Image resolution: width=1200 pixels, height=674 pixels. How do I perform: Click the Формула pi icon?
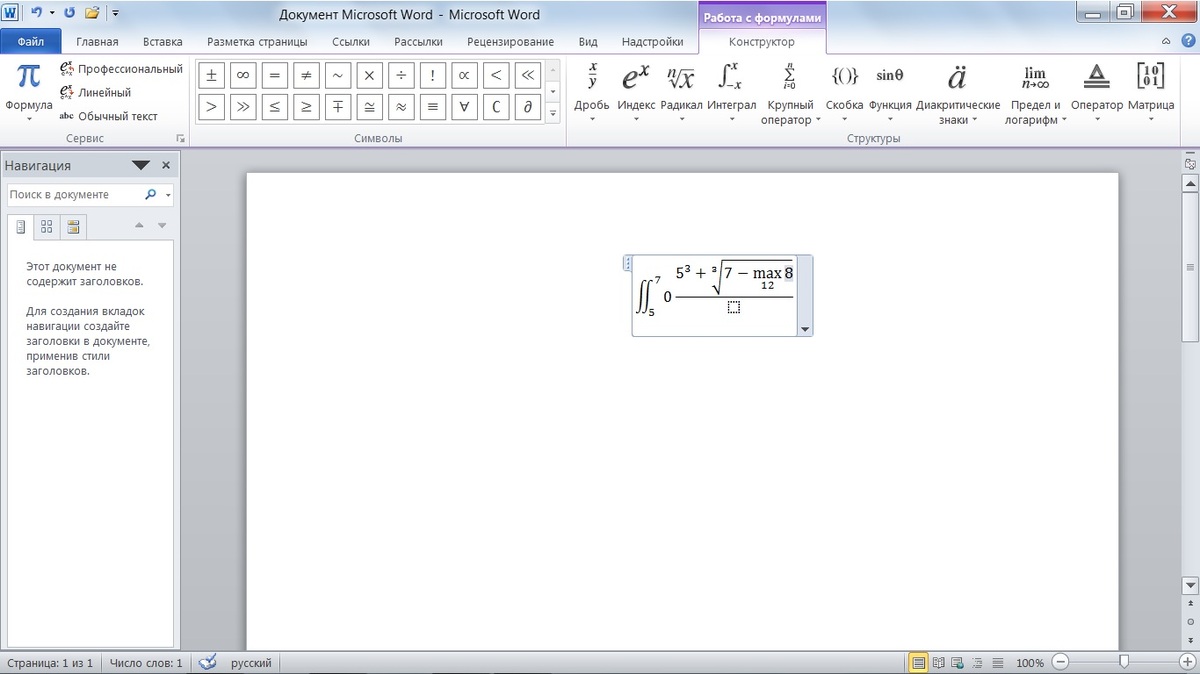tap(29, 78)
